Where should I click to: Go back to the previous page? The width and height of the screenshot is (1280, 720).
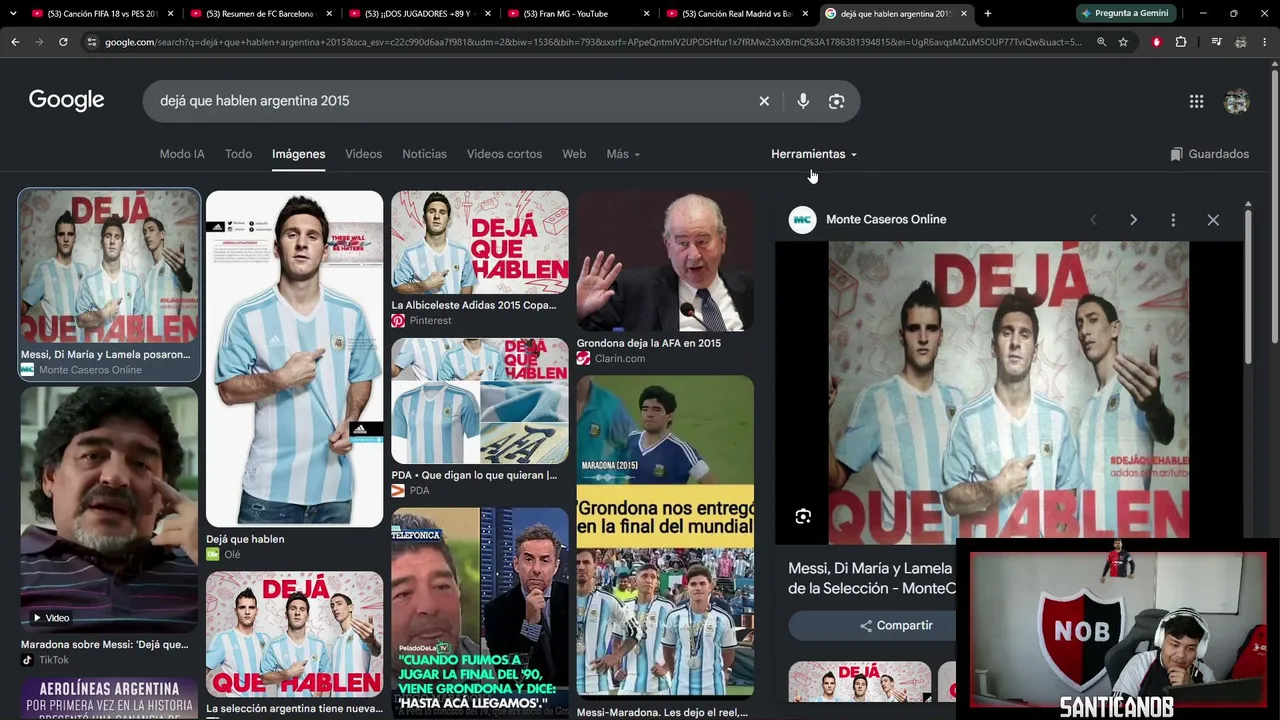pyautogui.click(x=15, y=42)
